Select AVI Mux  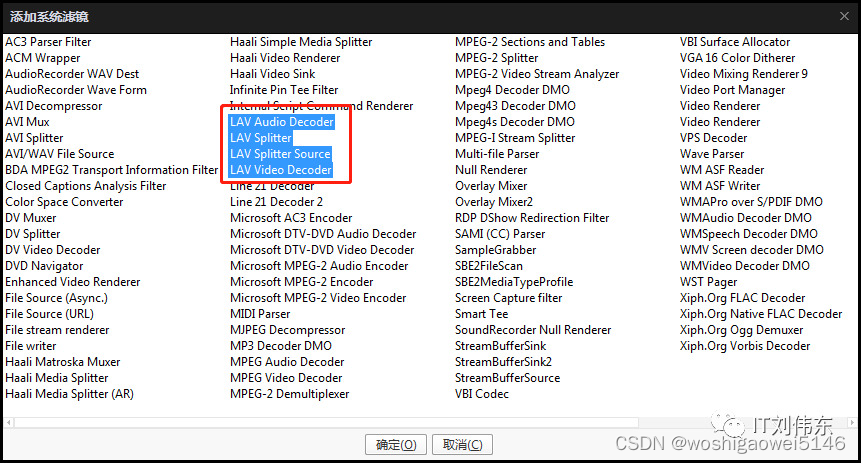[x=27, y=122]
